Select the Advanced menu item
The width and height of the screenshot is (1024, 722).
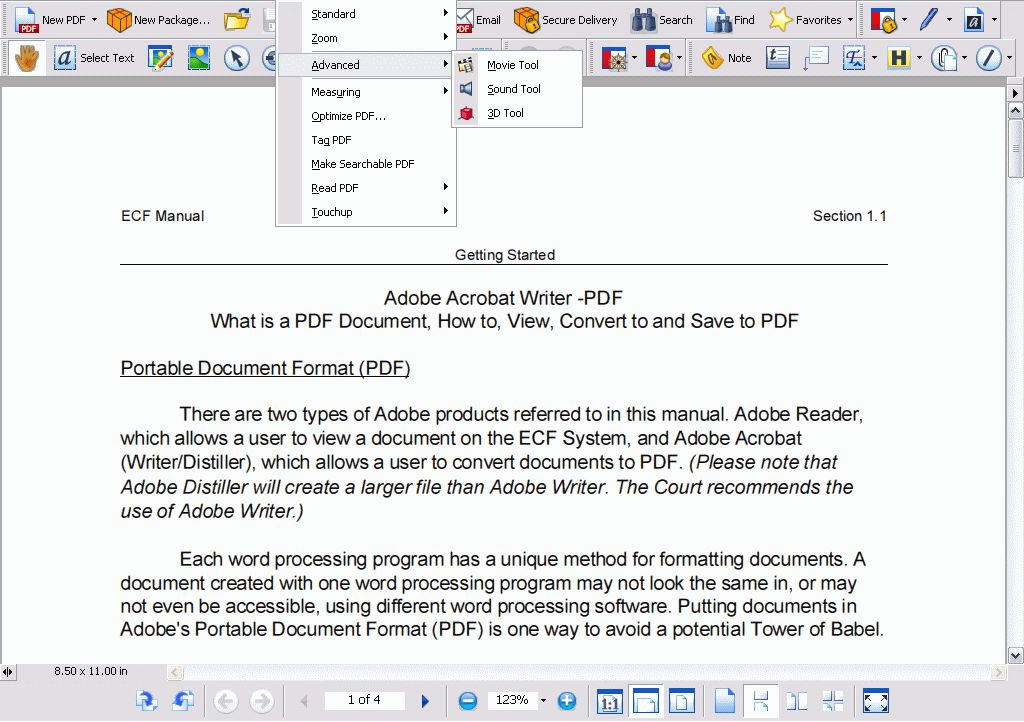pos(366,65)
